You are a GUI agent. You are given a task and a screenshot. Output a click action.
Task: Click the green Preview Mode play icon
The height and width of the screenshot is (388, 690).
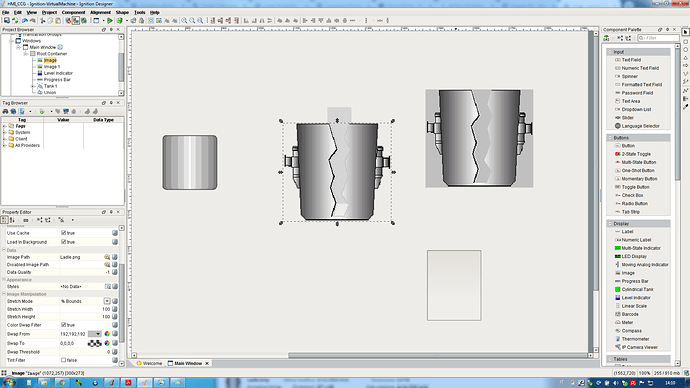click(110, 21)
